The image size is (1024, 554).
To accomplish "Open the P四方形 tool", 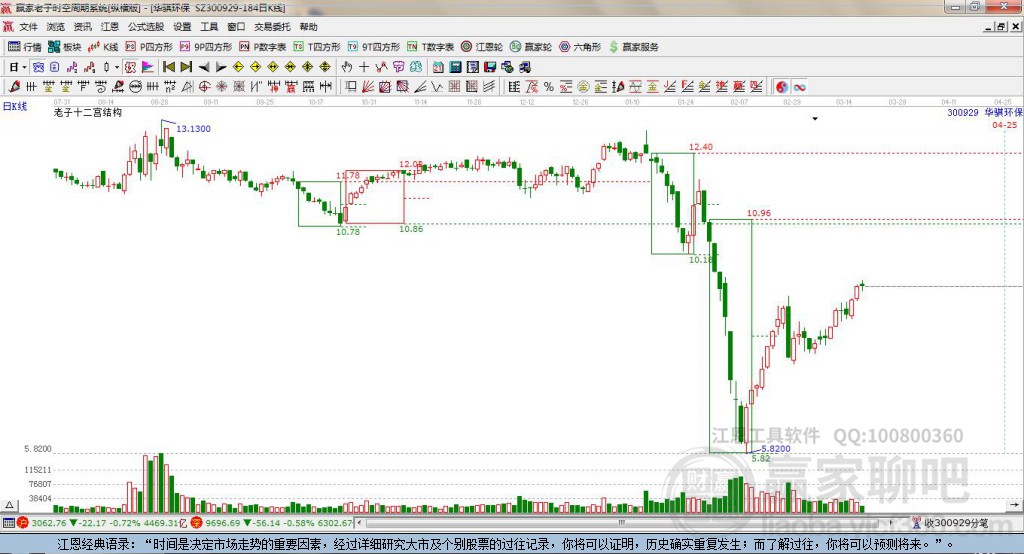I will click(149, 47).
